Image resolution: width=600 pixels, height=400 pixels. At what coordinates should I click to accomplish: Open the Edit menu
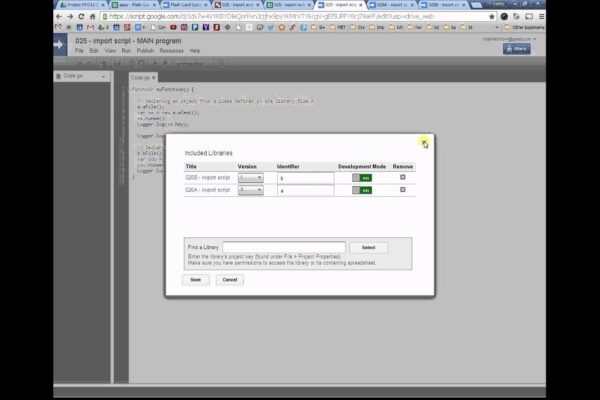coord(94,51)
